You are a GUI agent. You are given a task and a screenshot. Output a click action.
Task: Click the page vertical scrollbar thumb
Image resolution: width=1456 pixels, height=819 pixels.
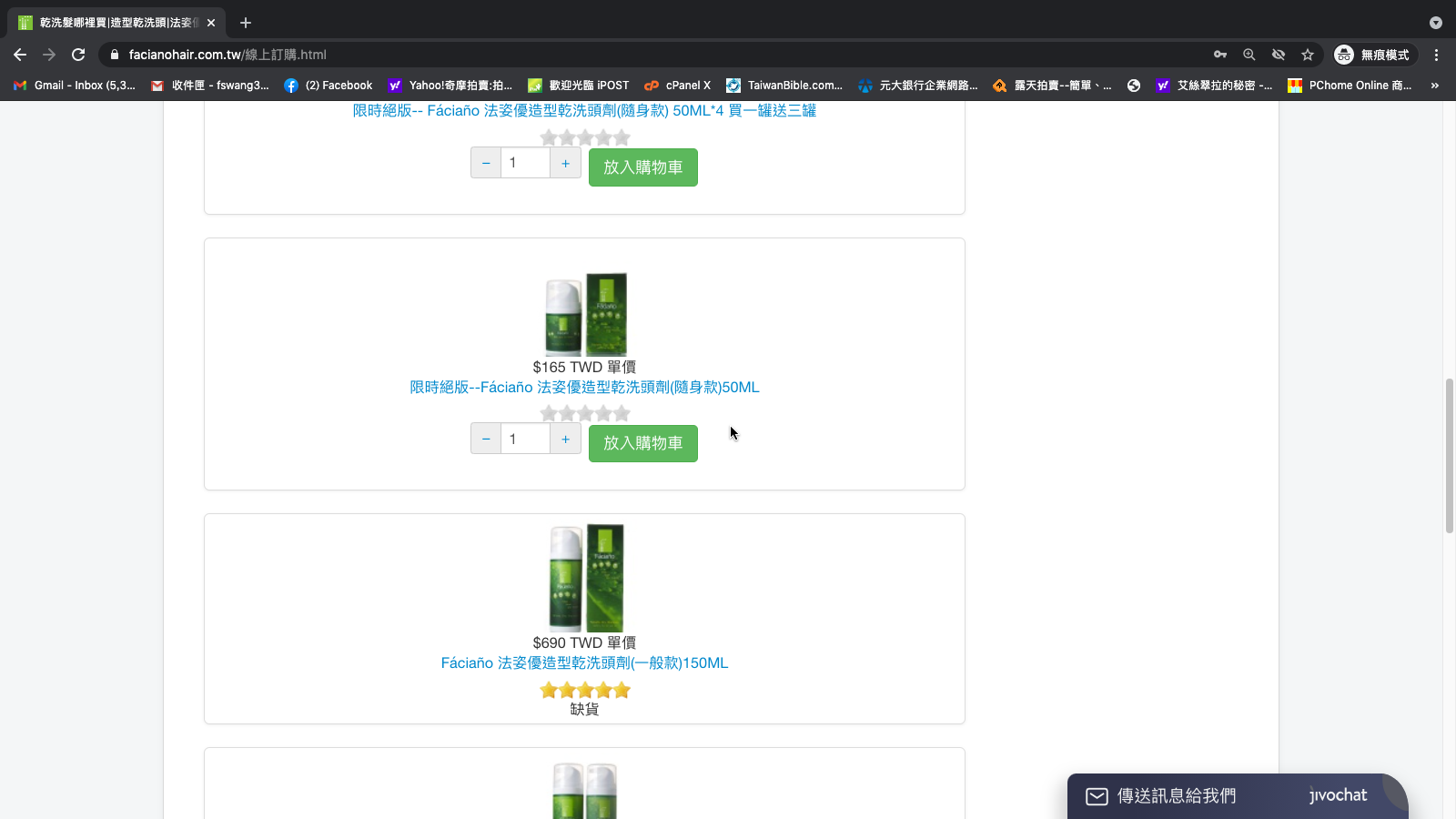click(1450, 455)
